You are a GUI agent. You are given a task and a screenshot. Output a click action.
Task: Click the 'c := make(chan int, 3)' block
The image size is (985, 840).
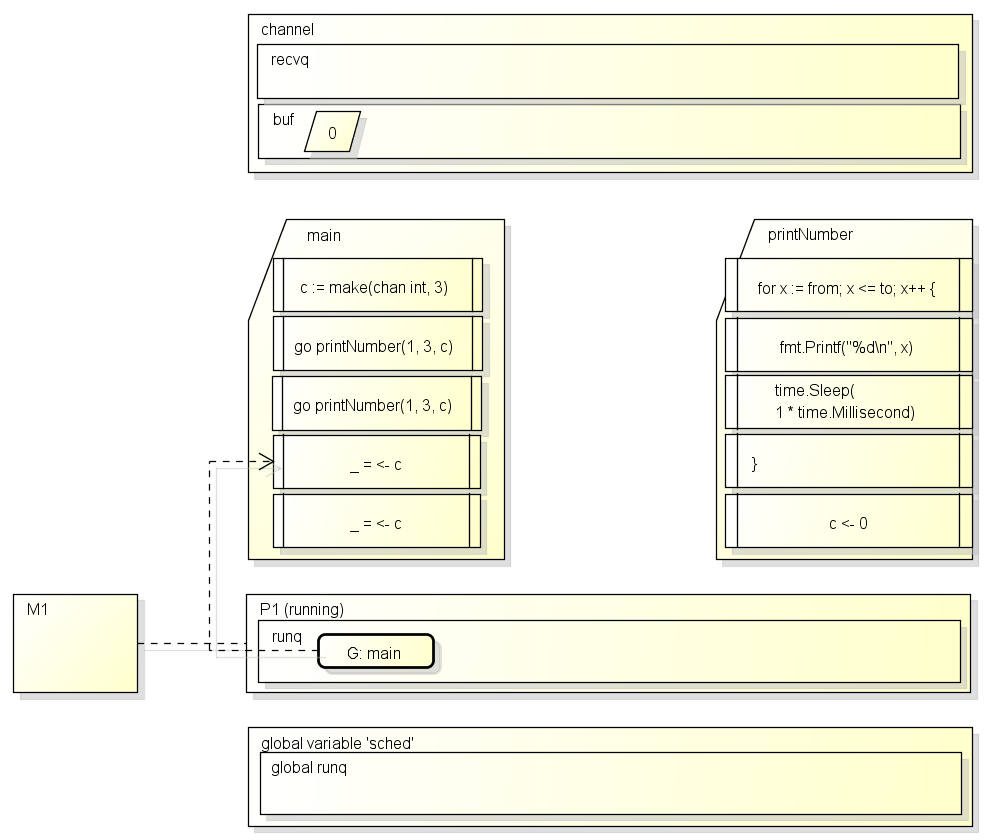tap(378, 285)
